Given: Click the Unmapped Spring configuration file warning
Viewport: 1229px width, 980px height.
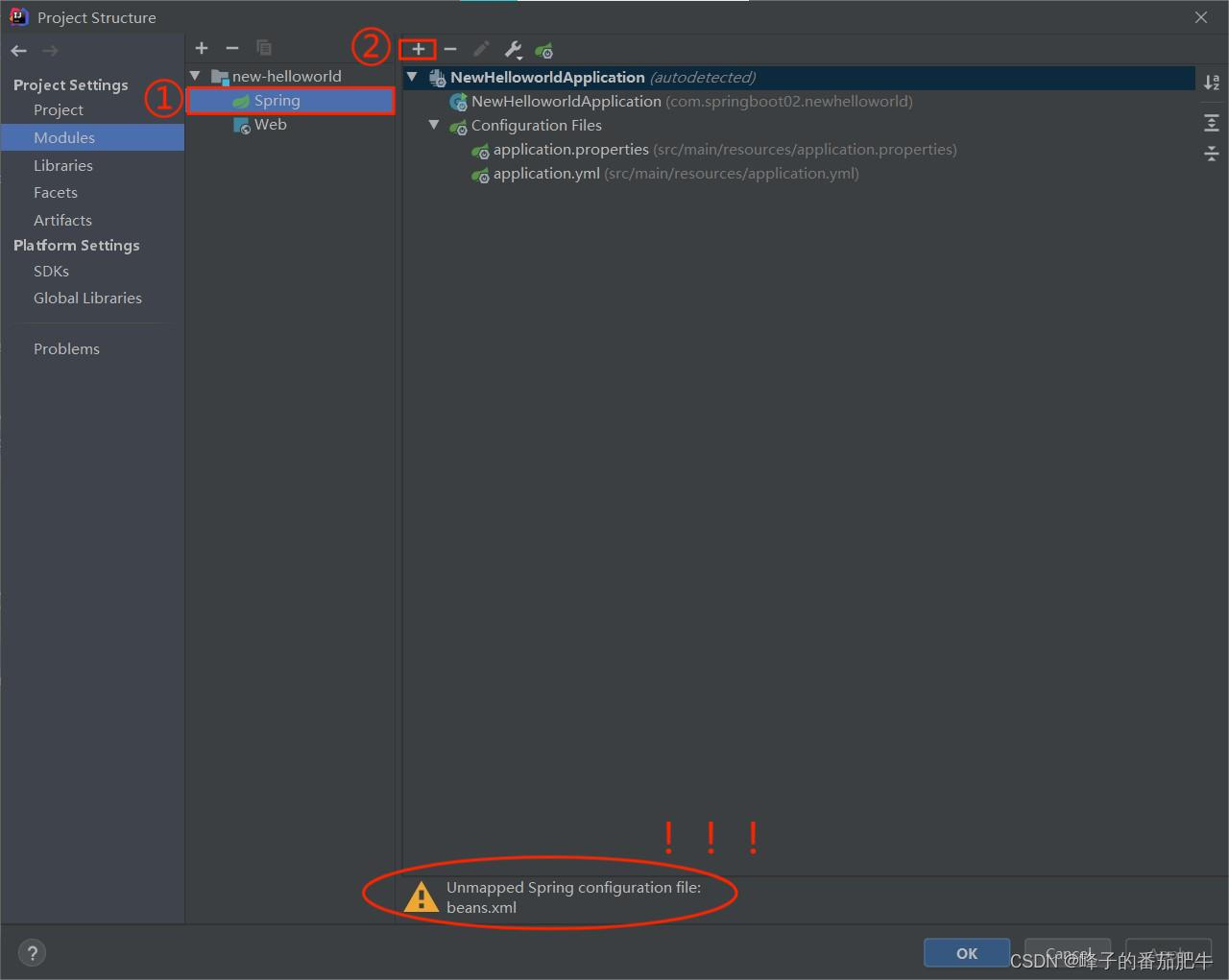Looking at the screenshot, I should click(573, 896).
